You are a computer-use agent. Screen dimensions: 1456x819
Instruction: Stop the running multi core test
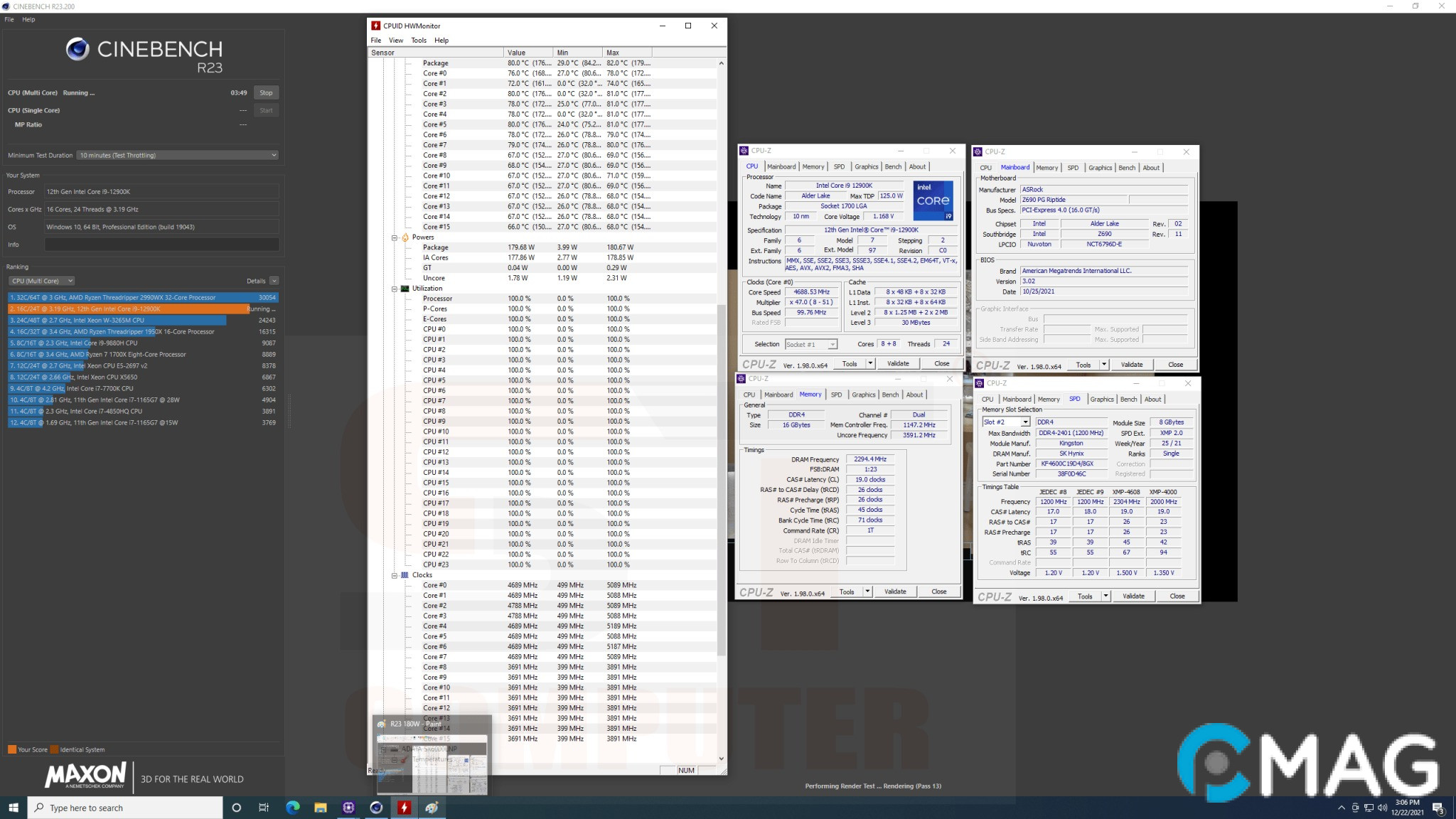tap(266, 92)
